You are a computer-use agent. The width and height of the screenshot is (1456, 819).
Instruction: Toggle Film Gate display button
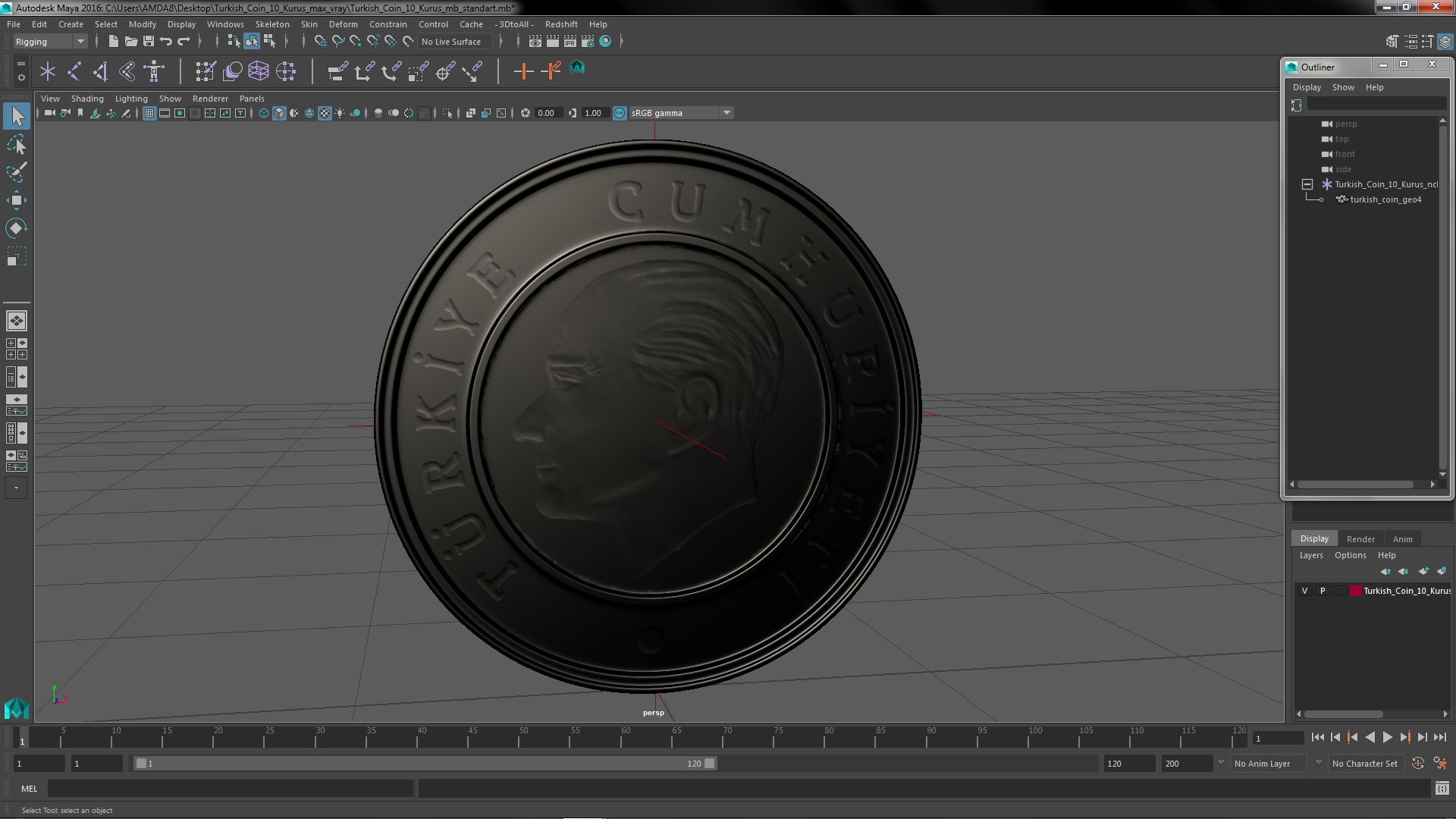pyautogui.click(x=165, y=113)
